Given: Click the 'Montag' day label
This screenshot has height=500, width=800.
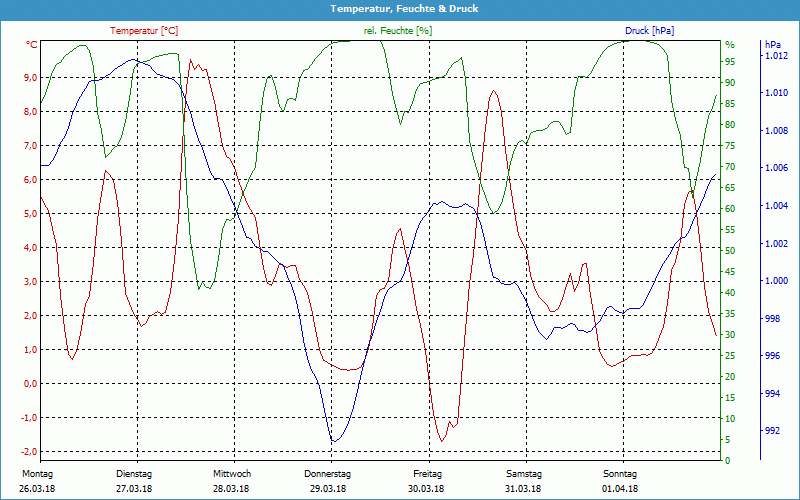Looking at the screenshot, I should click(37, 474).
